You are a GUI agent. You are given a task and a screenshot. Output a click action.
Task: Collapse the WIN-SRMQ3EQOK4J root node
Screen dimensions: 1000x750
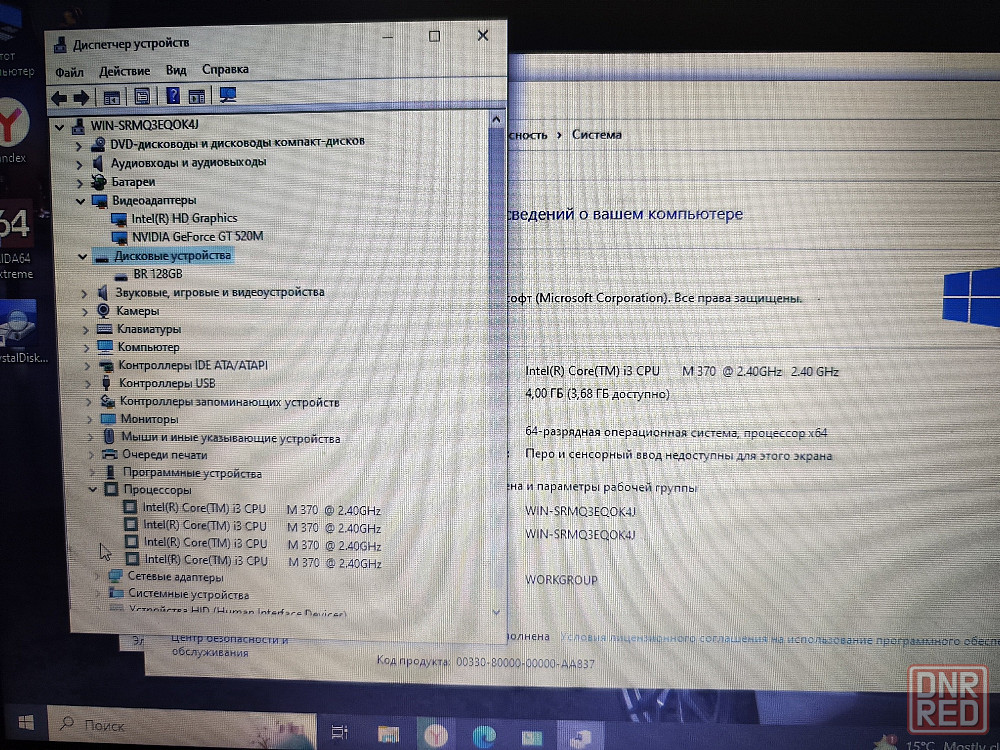click(x=60, y=127)
